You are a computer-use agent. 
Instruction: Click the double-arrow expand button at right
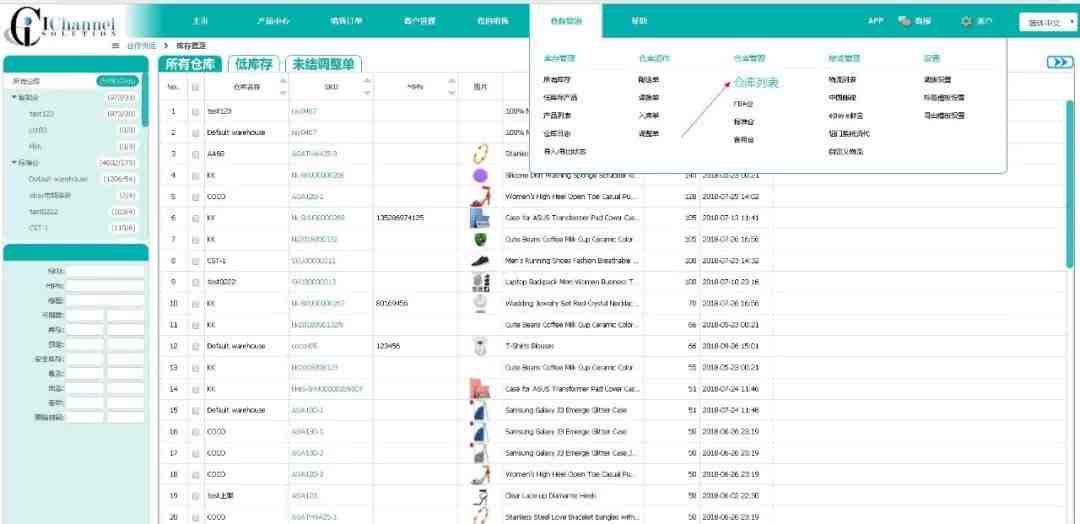point(1059,63)
